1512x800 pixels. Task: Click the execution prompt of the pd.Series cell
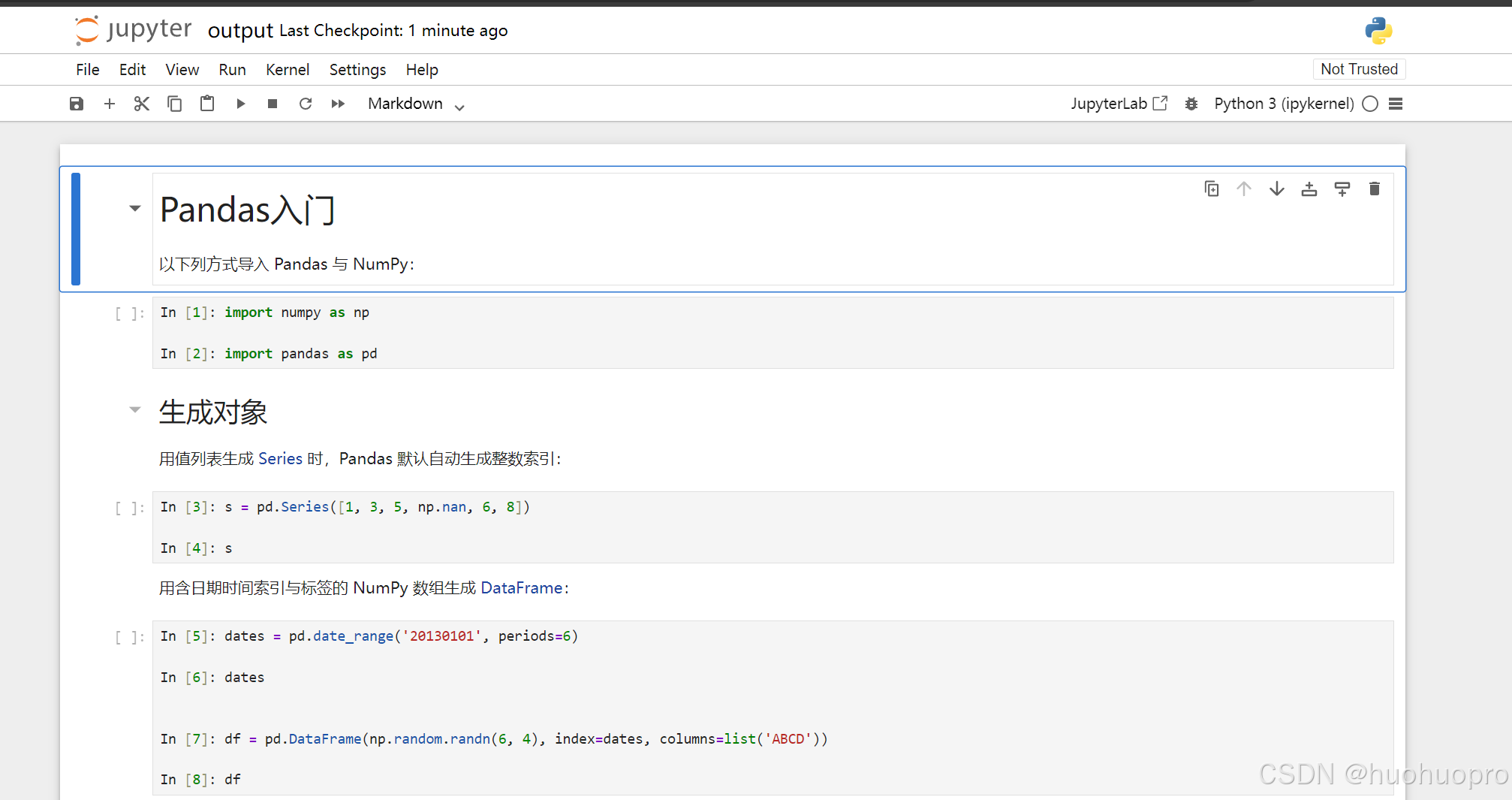(x=129, y=508)
